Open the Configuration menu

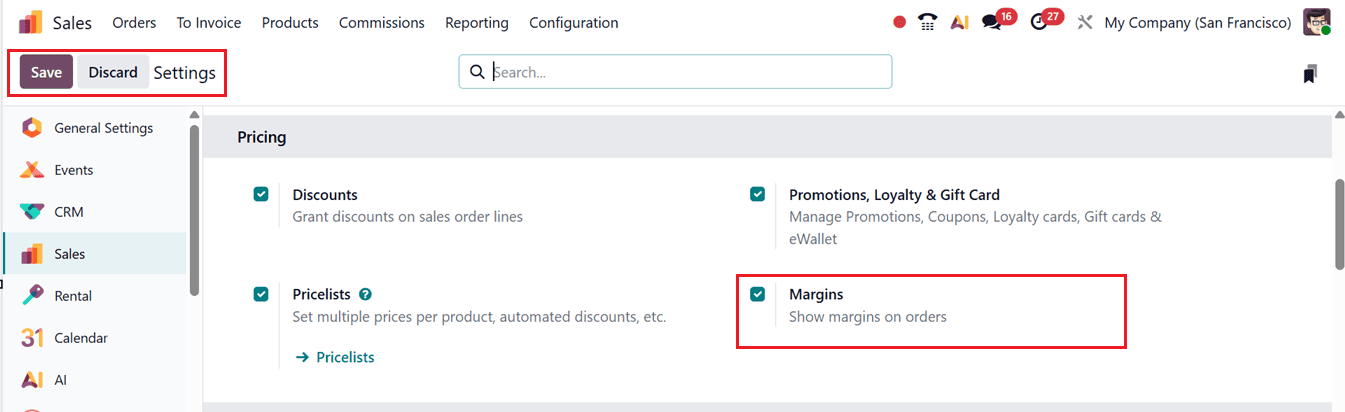(573, 22)
